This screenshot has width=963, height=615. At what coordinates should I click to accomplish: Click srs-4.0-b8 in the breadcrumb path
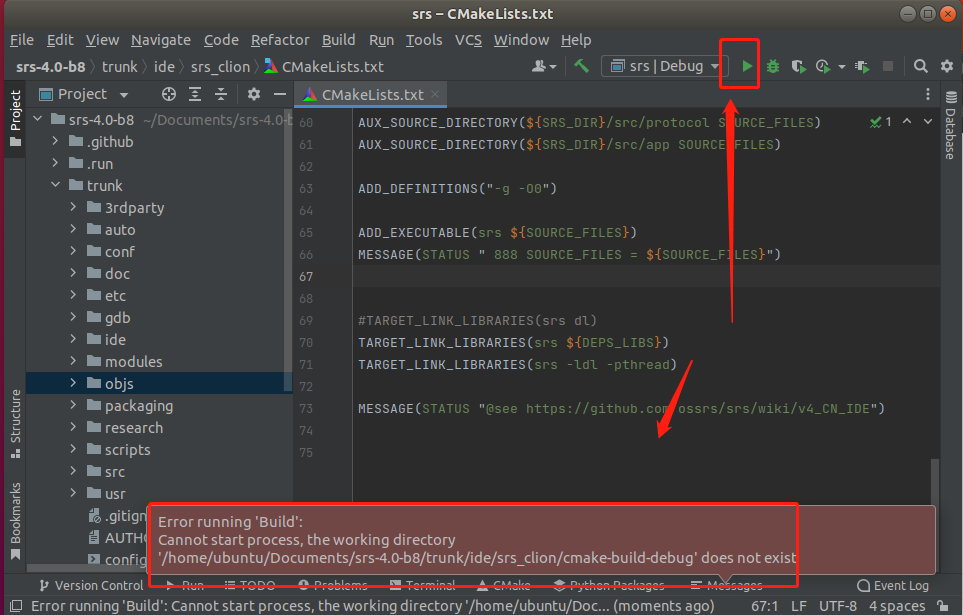[x=50, y=66]
